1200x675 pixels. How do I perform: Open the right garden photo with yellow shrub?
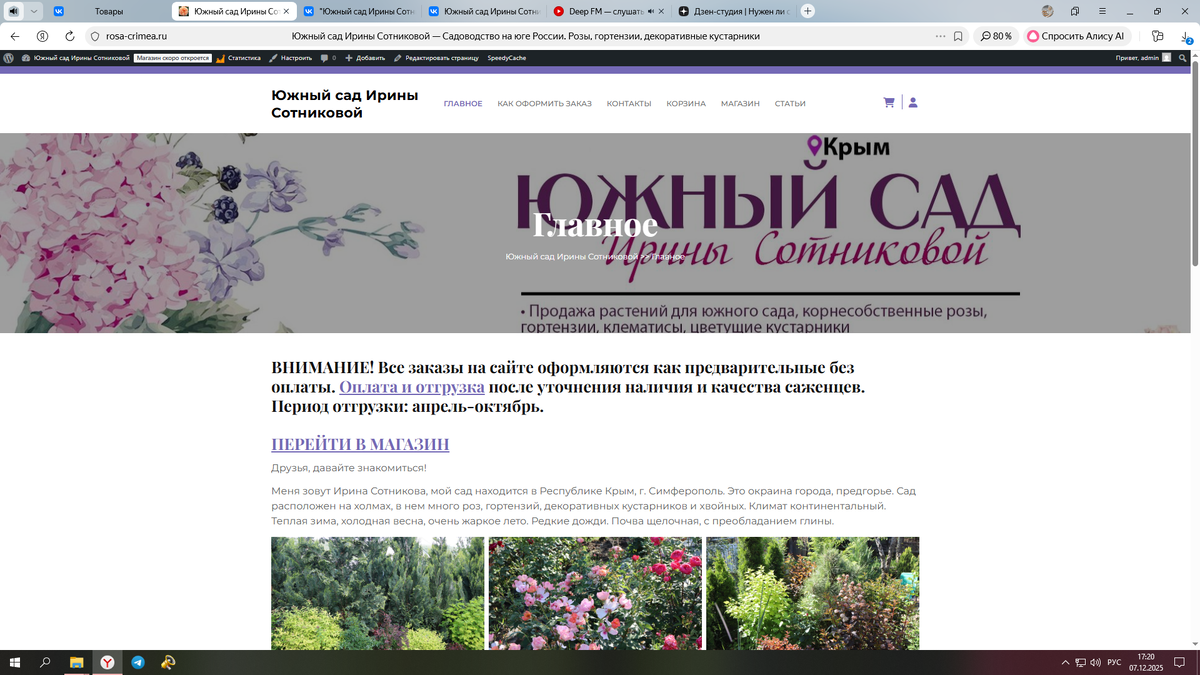[812, 593]
